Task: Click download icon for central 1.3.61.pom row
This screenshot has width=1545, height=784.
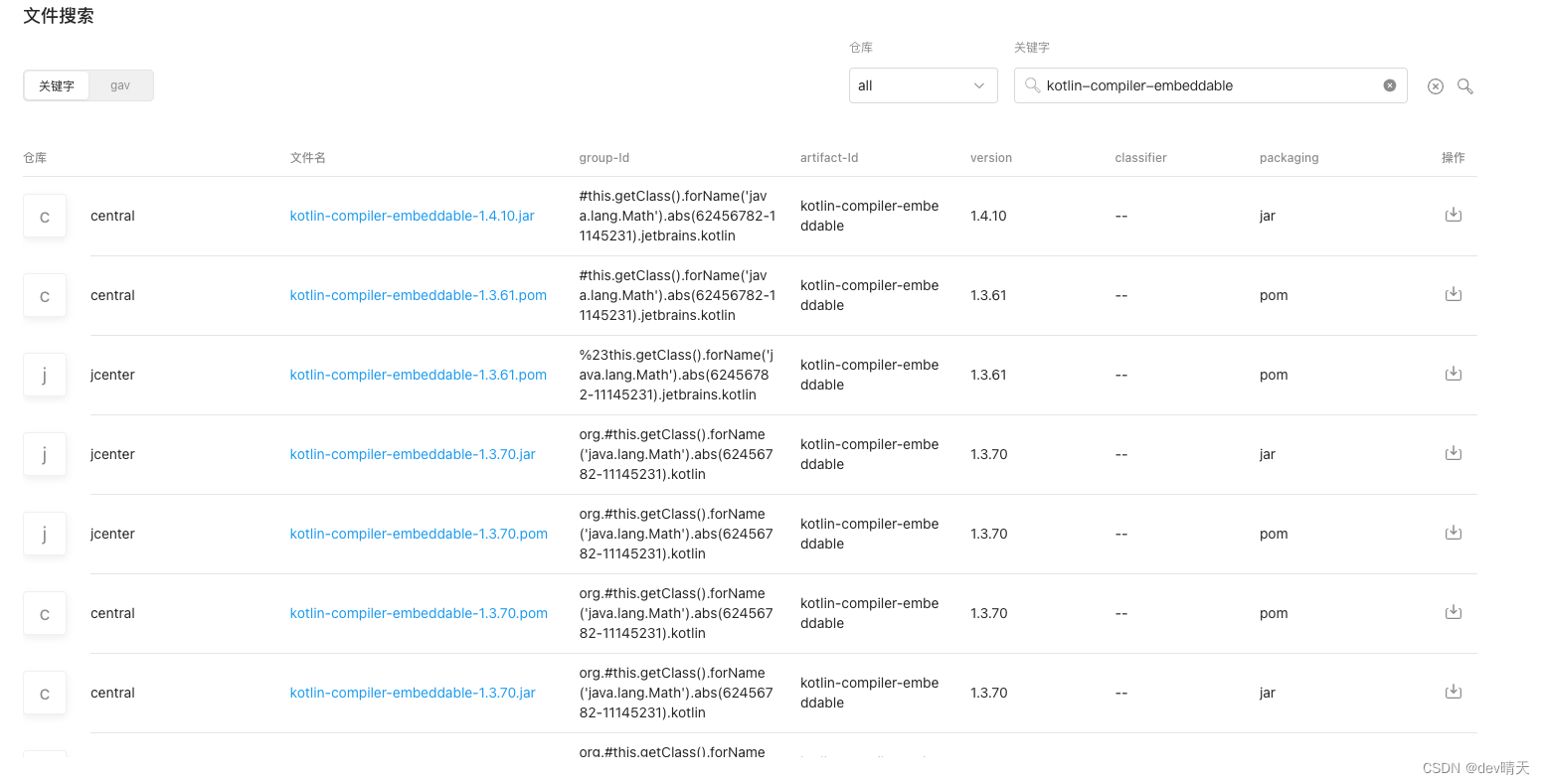Action: tap(1453, 294)
